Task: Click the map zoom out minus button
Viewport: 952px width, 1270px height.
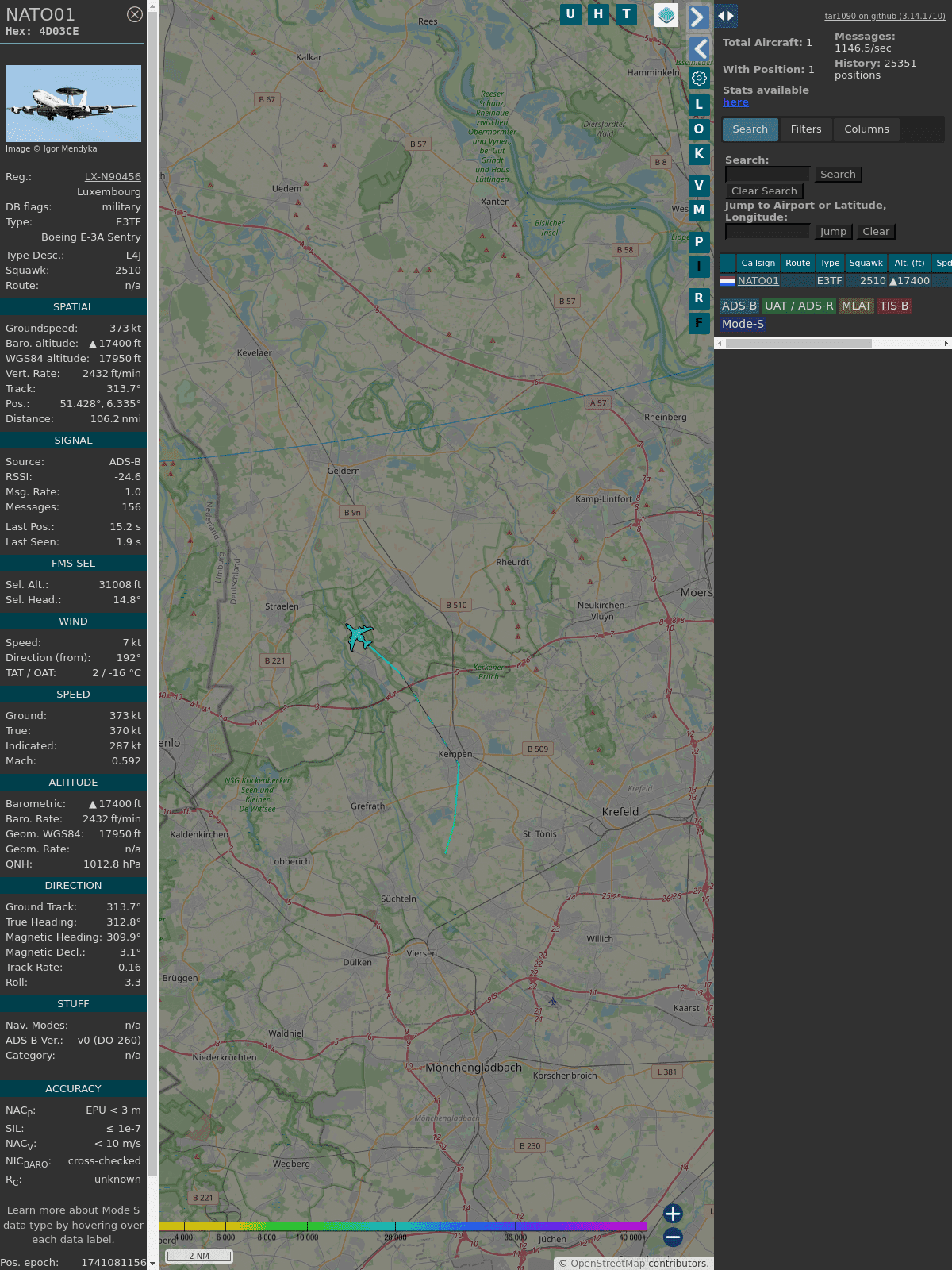Action: [673, 1237]
